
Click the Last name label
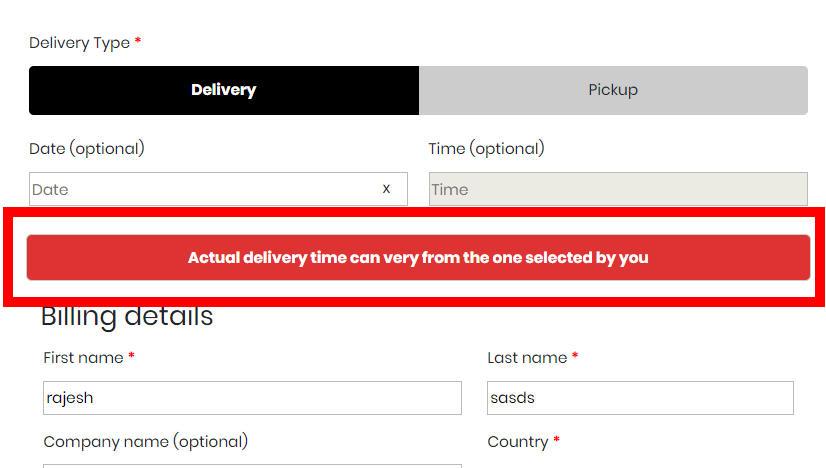[527, 358]
